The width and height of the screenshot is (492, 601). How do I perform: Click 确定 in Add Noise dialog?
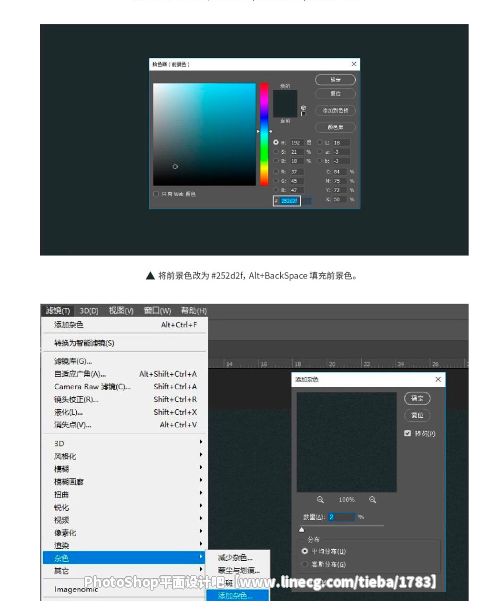pyautogui.click(x=417, y=398)
